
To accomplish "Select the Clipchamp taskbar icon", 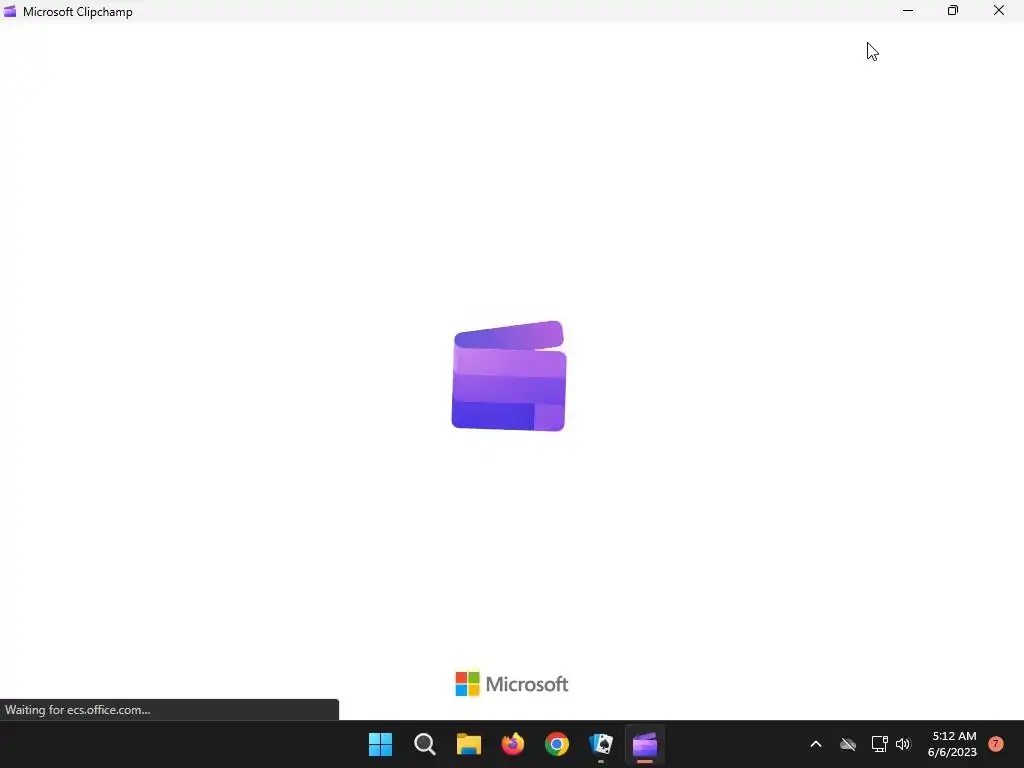I will tap(645, 744).
